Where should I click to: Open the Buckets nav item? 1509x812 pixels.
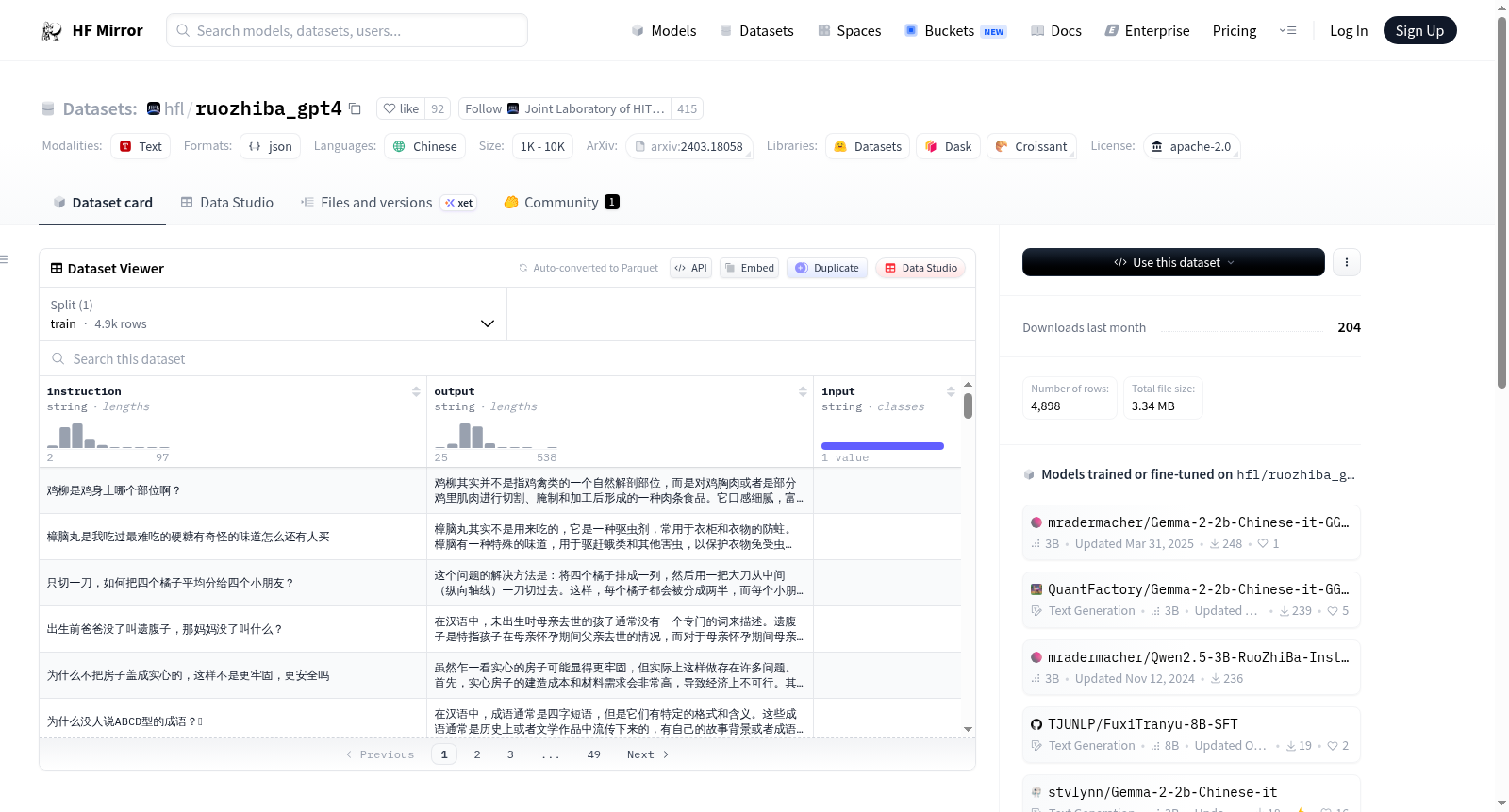click(x=955, y=30)
